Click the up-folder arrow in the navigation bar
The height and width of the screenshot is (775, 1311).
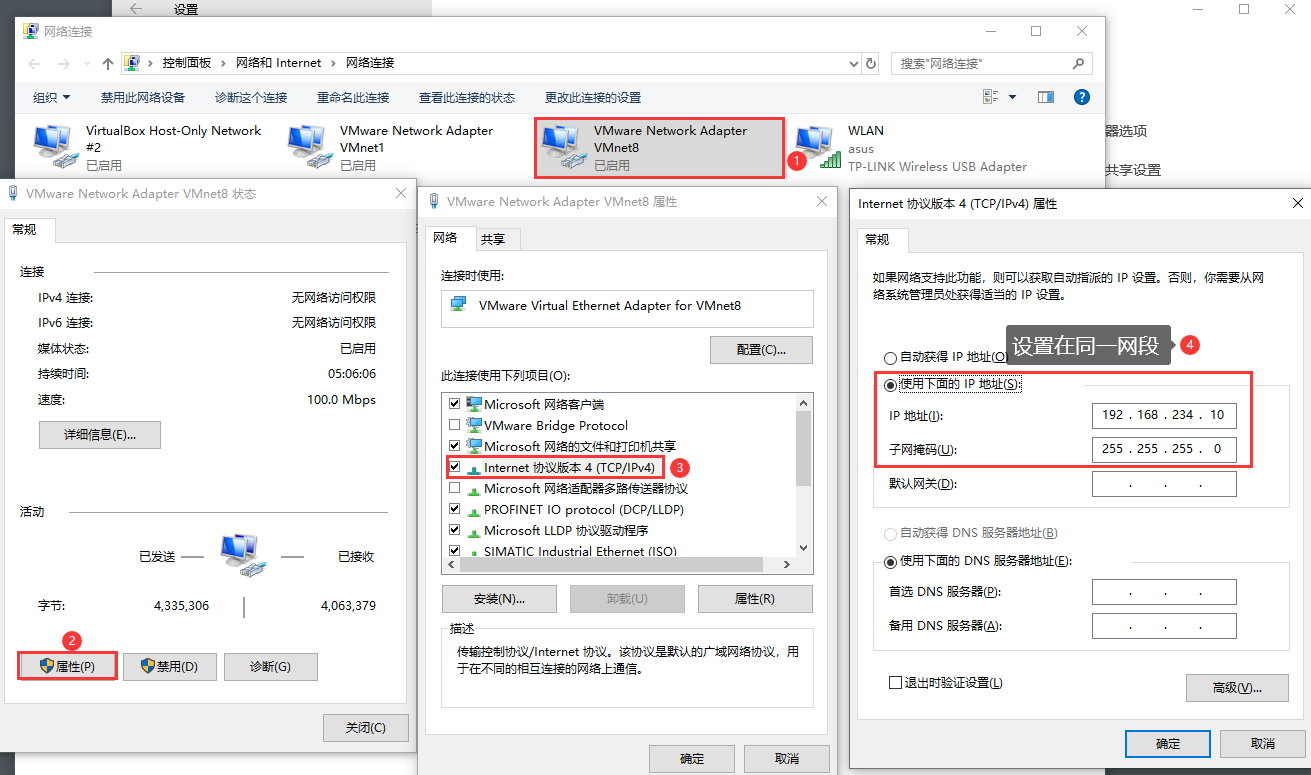pos(108,63)
